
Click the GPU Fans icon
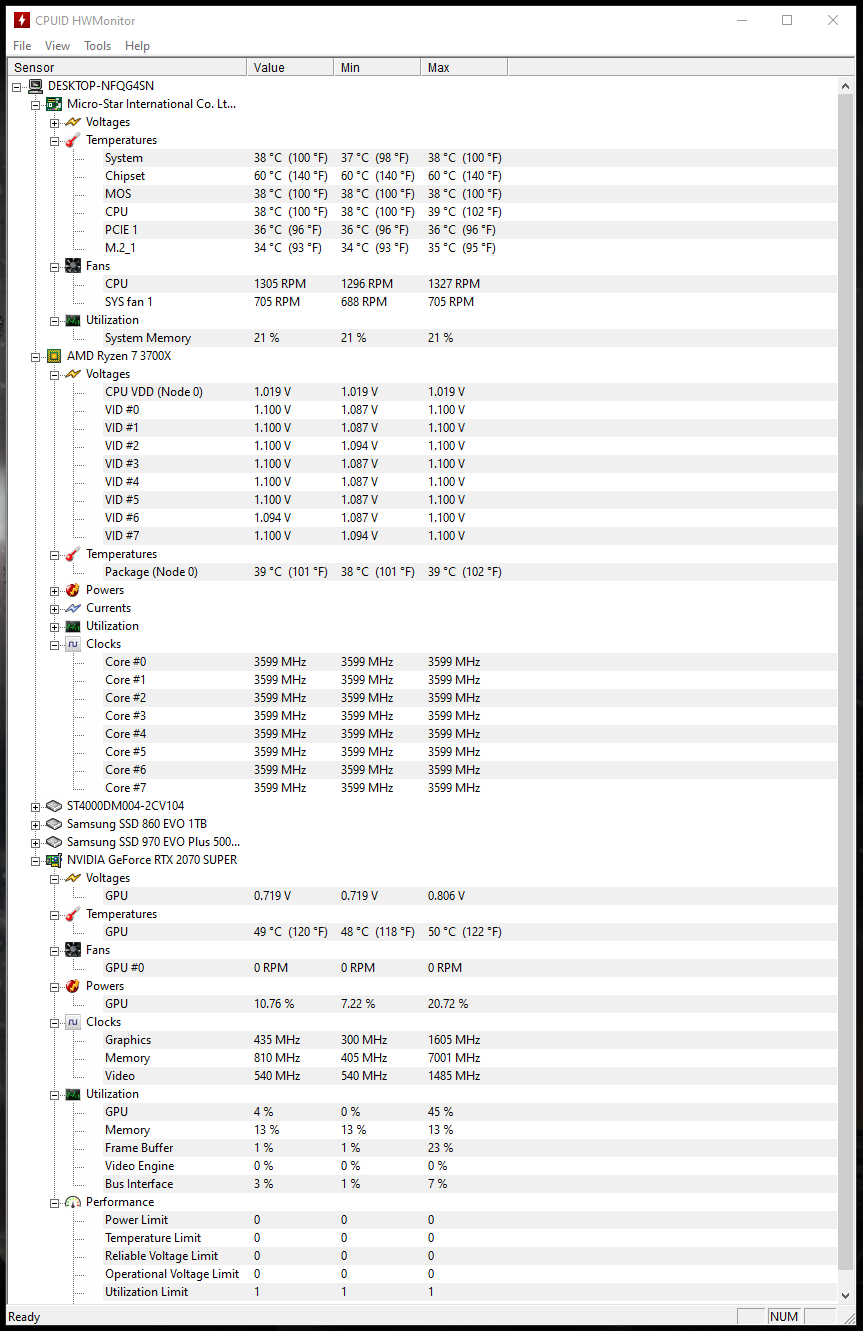click(73, 950)
